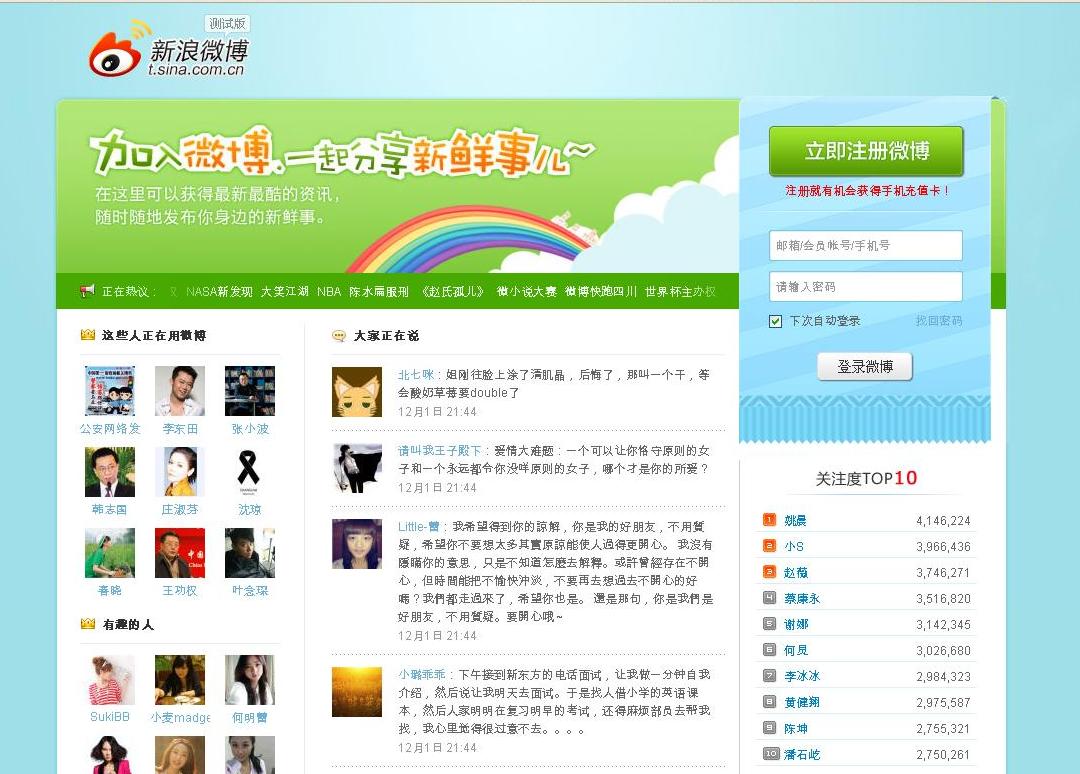Open the 世界杯主办权 hot topic

[680, 292]
